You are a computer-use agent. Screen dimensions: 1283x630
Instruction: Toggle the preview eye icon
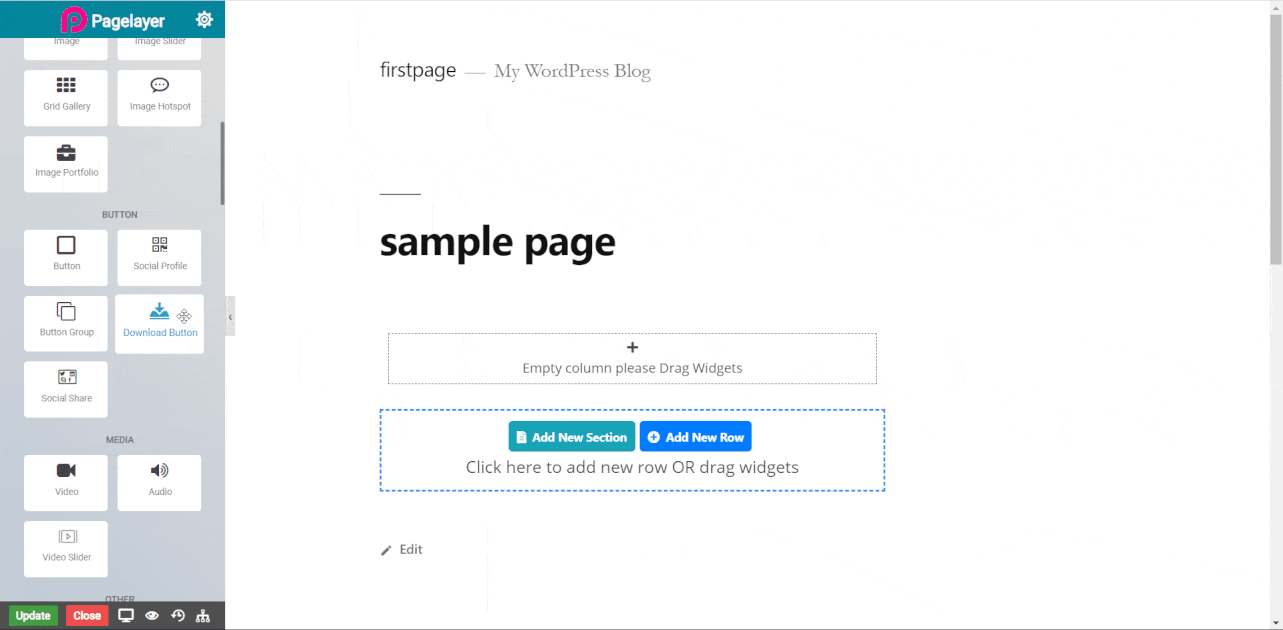[x=151, y=615]
